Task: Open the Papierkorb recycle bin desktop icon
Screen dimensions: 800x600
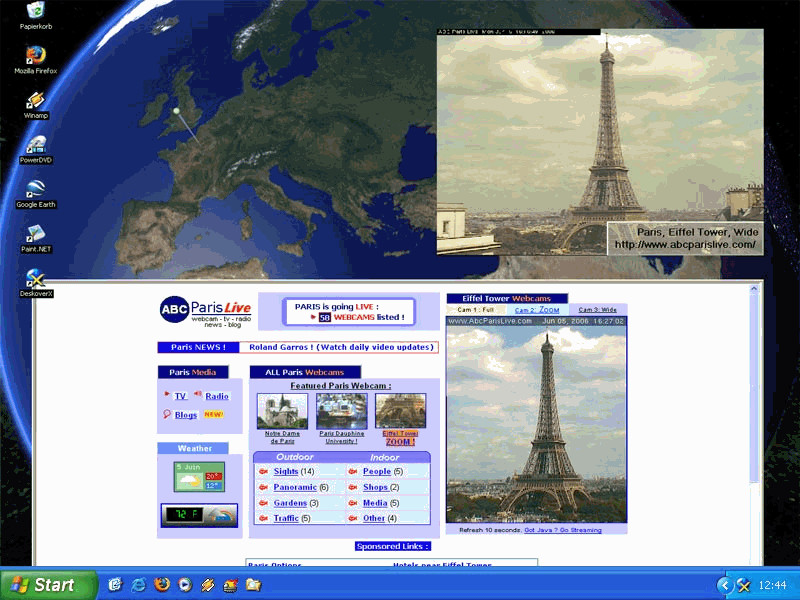Action: coord(36,15)
